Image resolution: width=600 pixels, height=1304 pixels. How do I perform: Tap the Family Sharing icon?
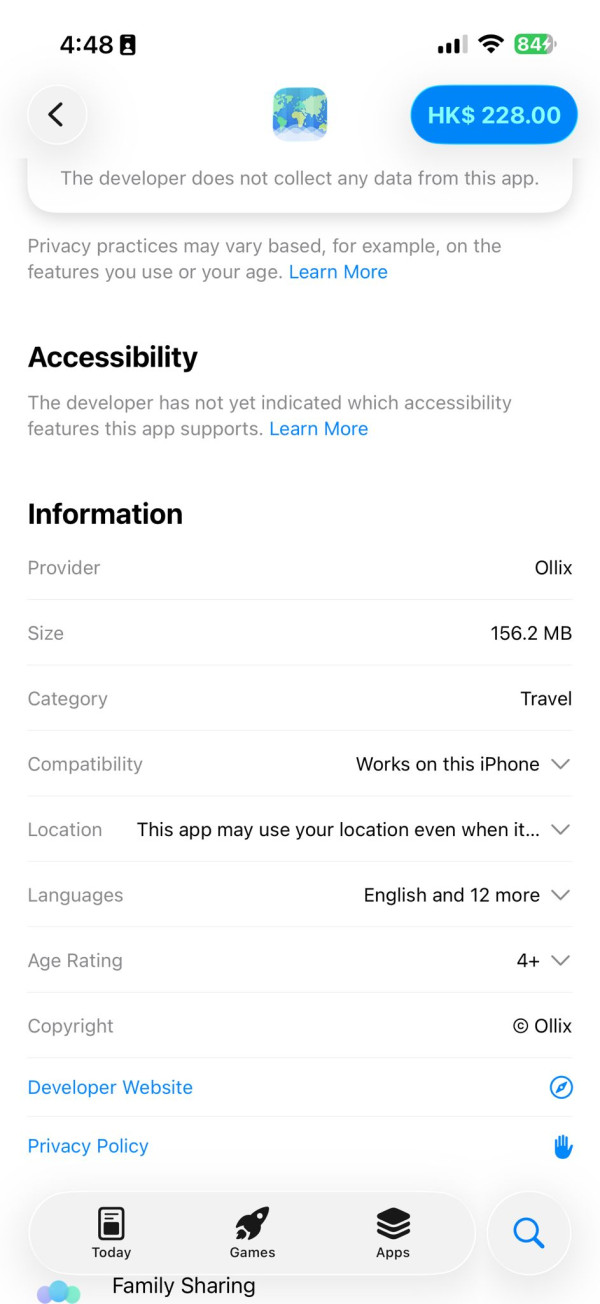pos(58,1291)
